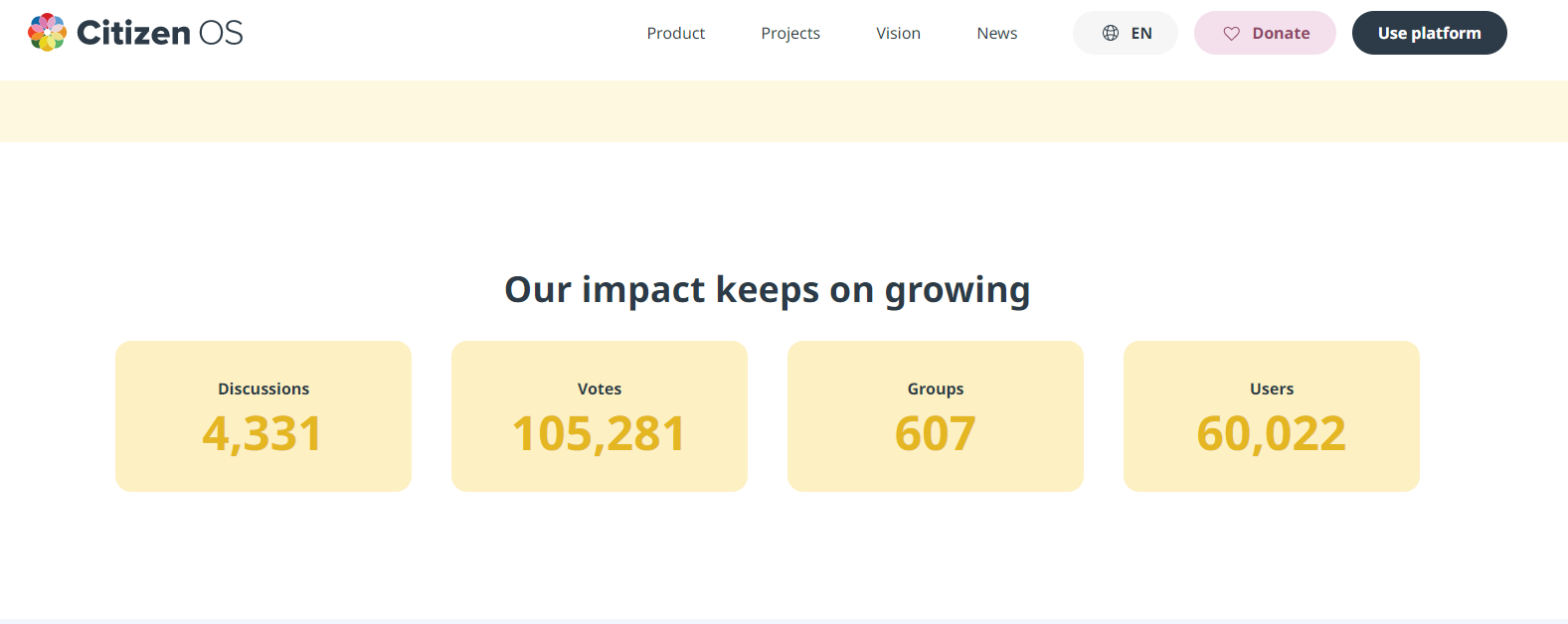Click the Discussions statistic card
Screen dimensions: 1568x624
(262, 415)
